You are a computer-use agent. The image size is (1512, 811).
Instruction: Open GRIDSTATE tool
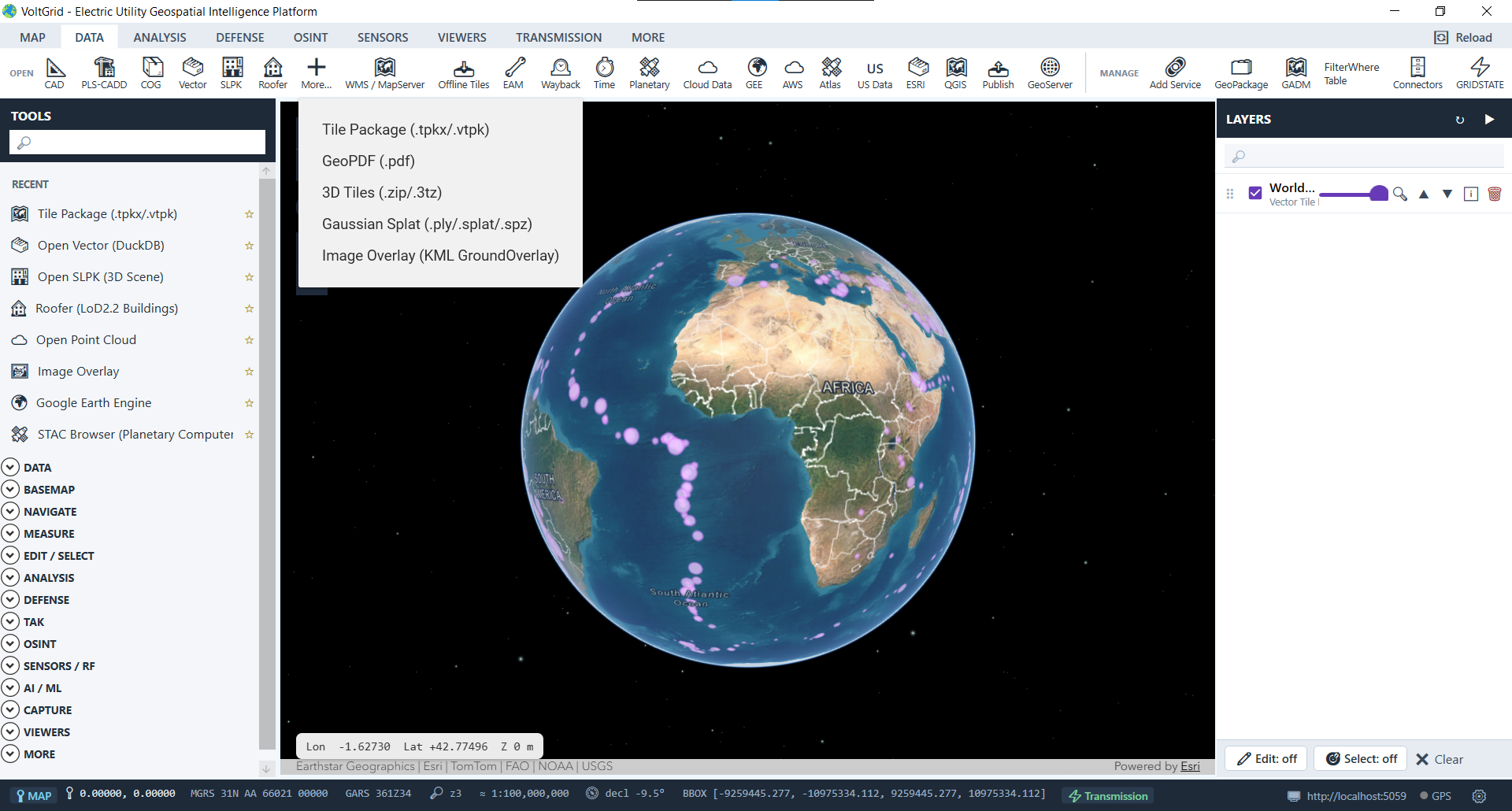[1480, 73]
